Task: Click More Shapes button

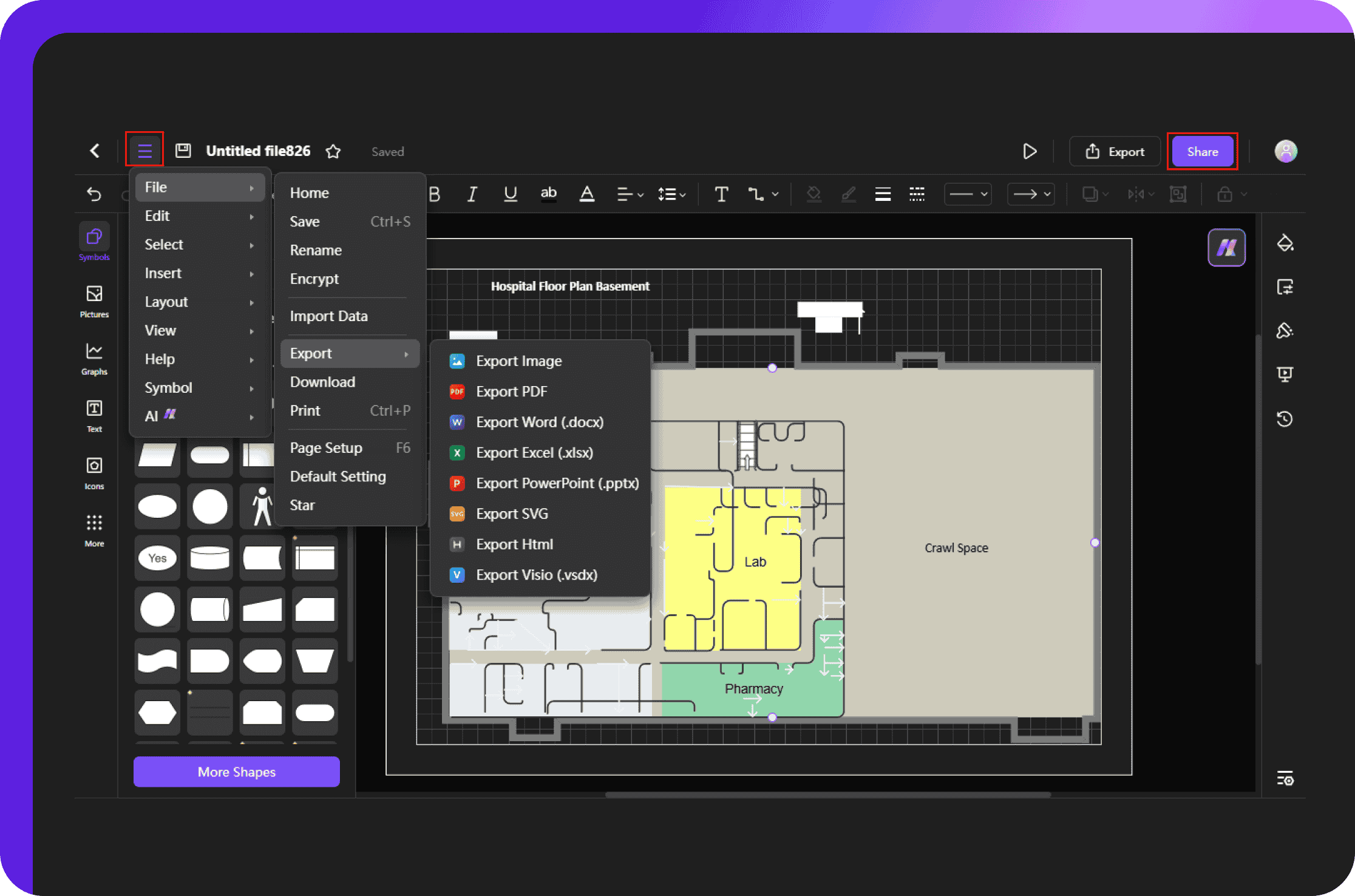Action: click(x=236, y=771)
